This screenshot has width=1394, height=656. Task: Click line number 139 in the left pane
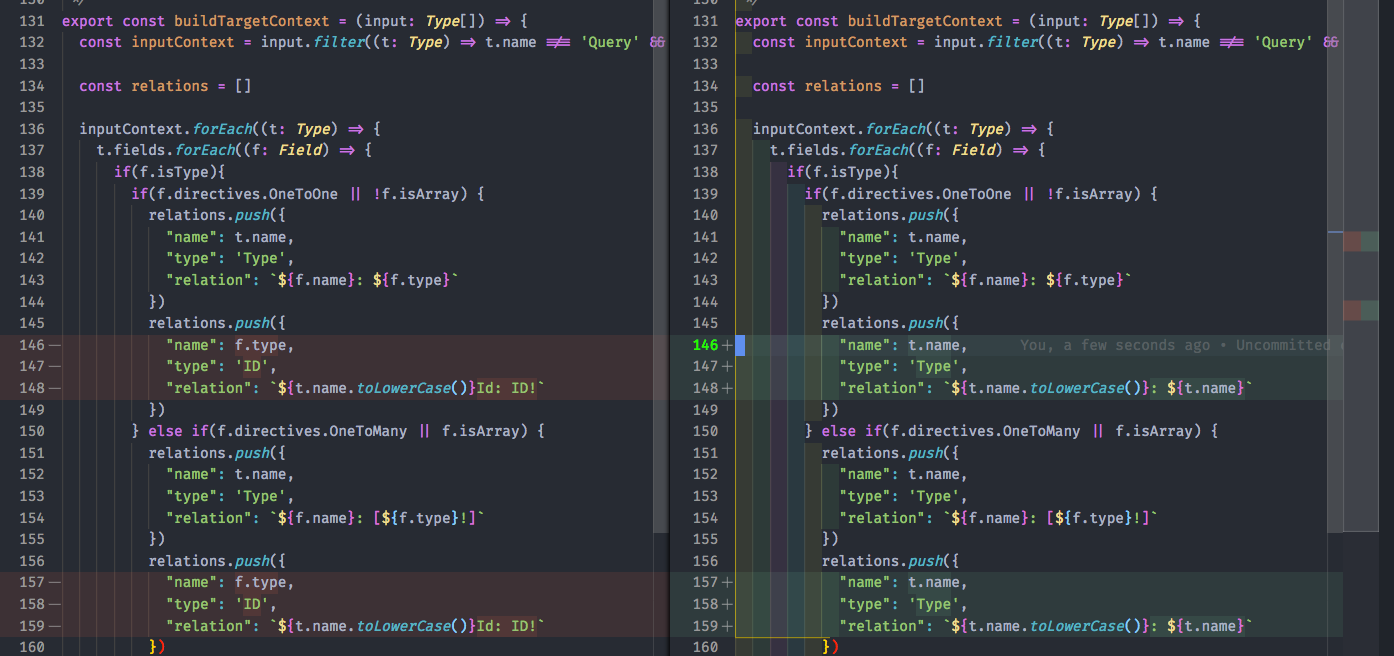[32, 194]
